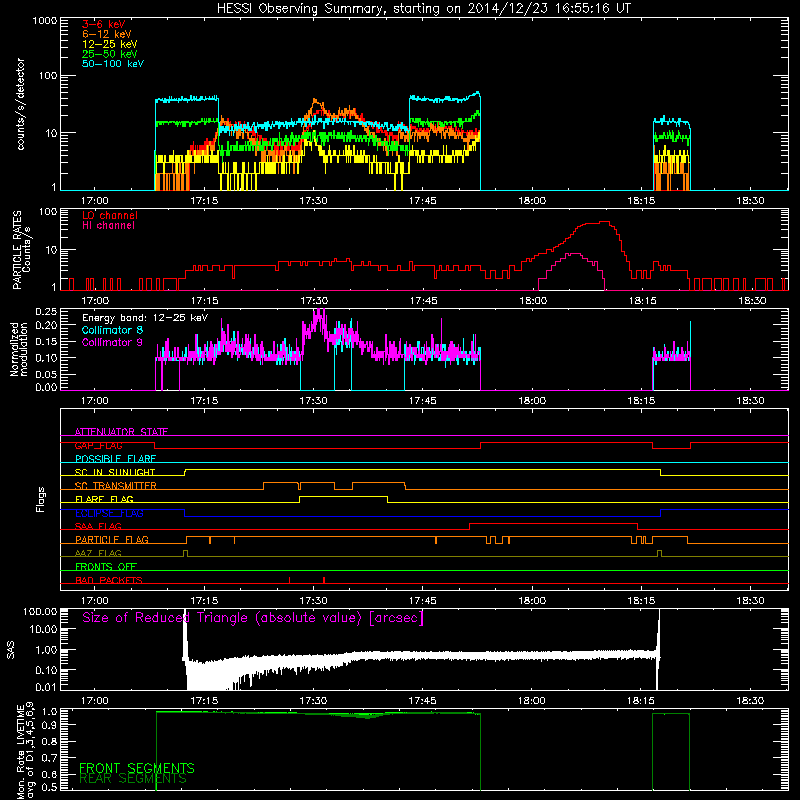Click the PARTICLE_FLAG label
This screenshot has width=800, height=800.
(112, 540)
